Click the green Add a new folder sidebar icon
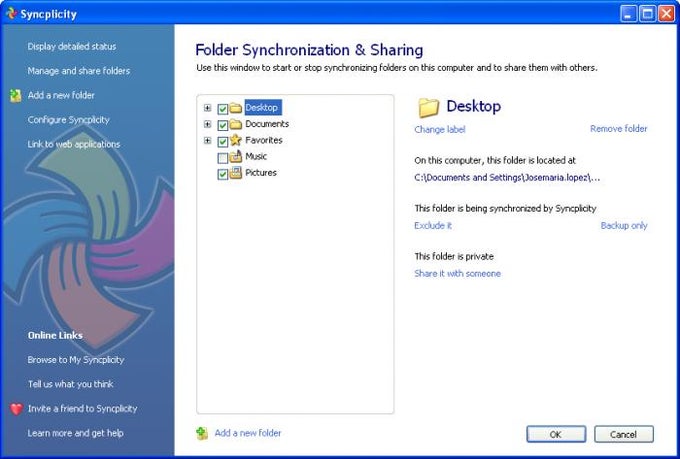Screen dimensions: 680x459 pos(16,95)
